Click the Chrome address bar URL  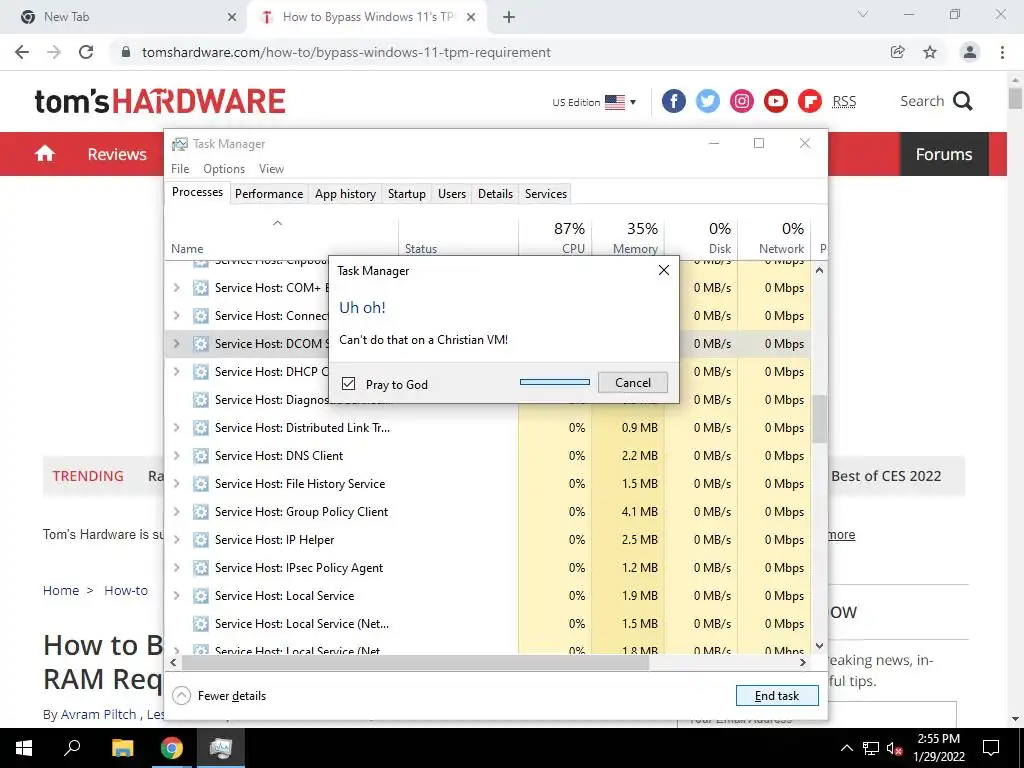pos(346,52)
